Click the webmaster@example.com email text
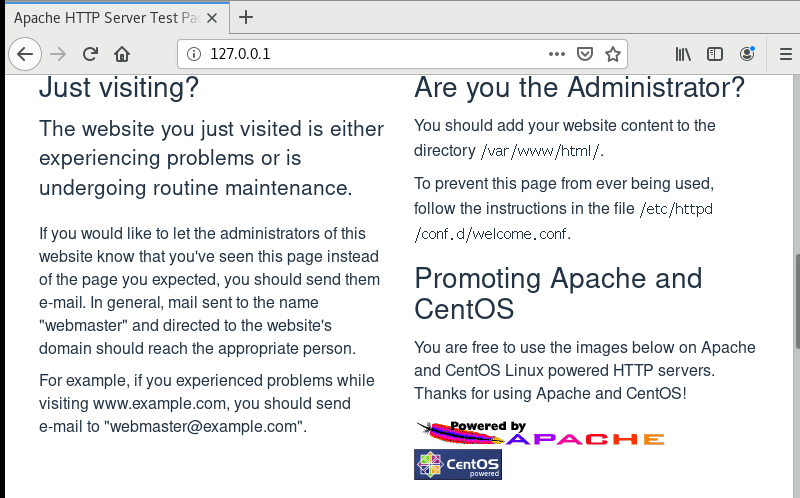This screenshot has height=498, width=800. pyautogui.click(x=204, y=426)
